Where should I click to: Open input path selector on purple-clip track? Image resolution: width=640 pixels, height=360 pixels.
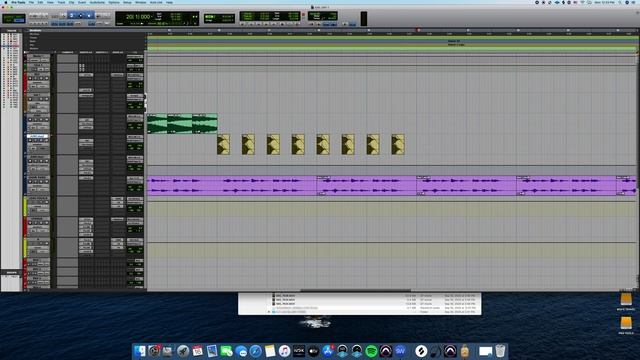pyautogui.click(x=135, y=178)
